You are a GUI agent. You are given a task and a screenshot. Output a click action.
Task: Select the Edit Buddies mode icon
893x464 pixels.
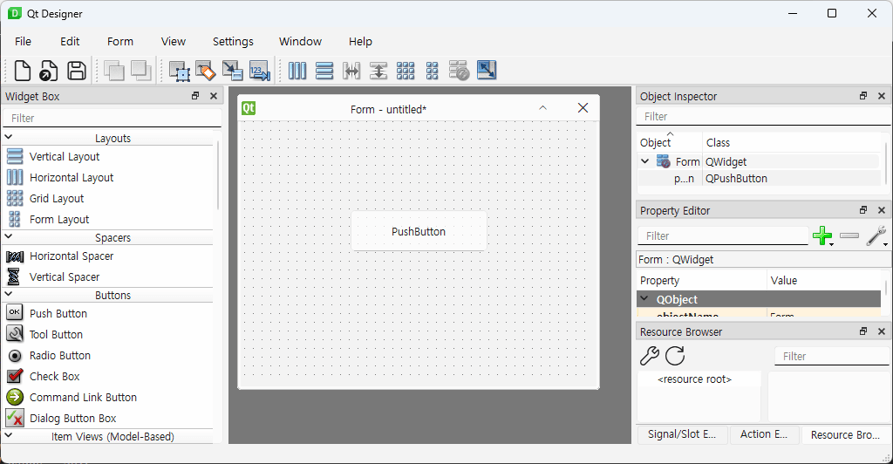pos(232,71)
